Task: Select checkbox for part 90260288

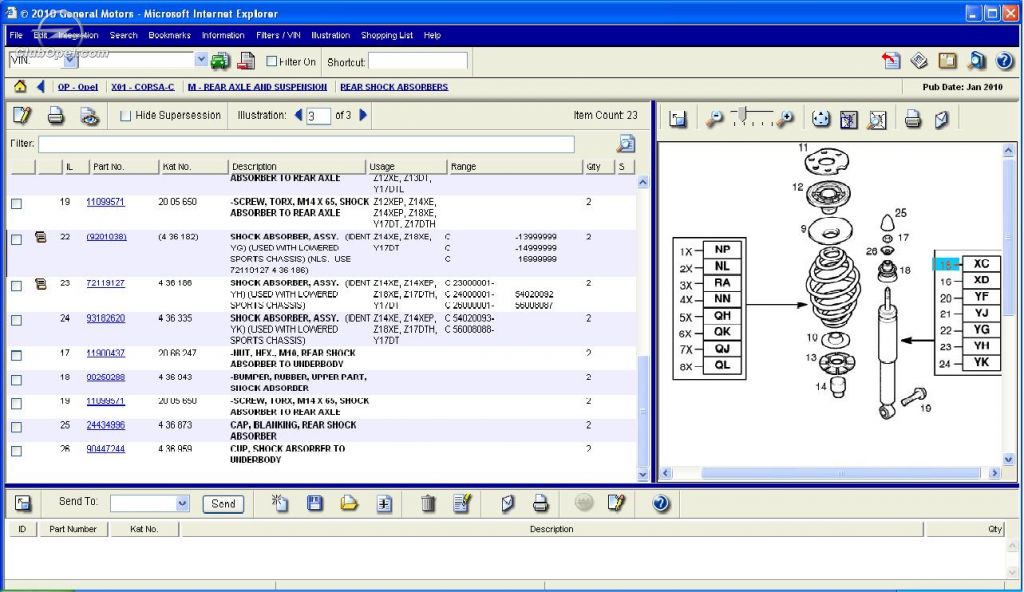Action: pyautogui.click(x=17, y=380)
